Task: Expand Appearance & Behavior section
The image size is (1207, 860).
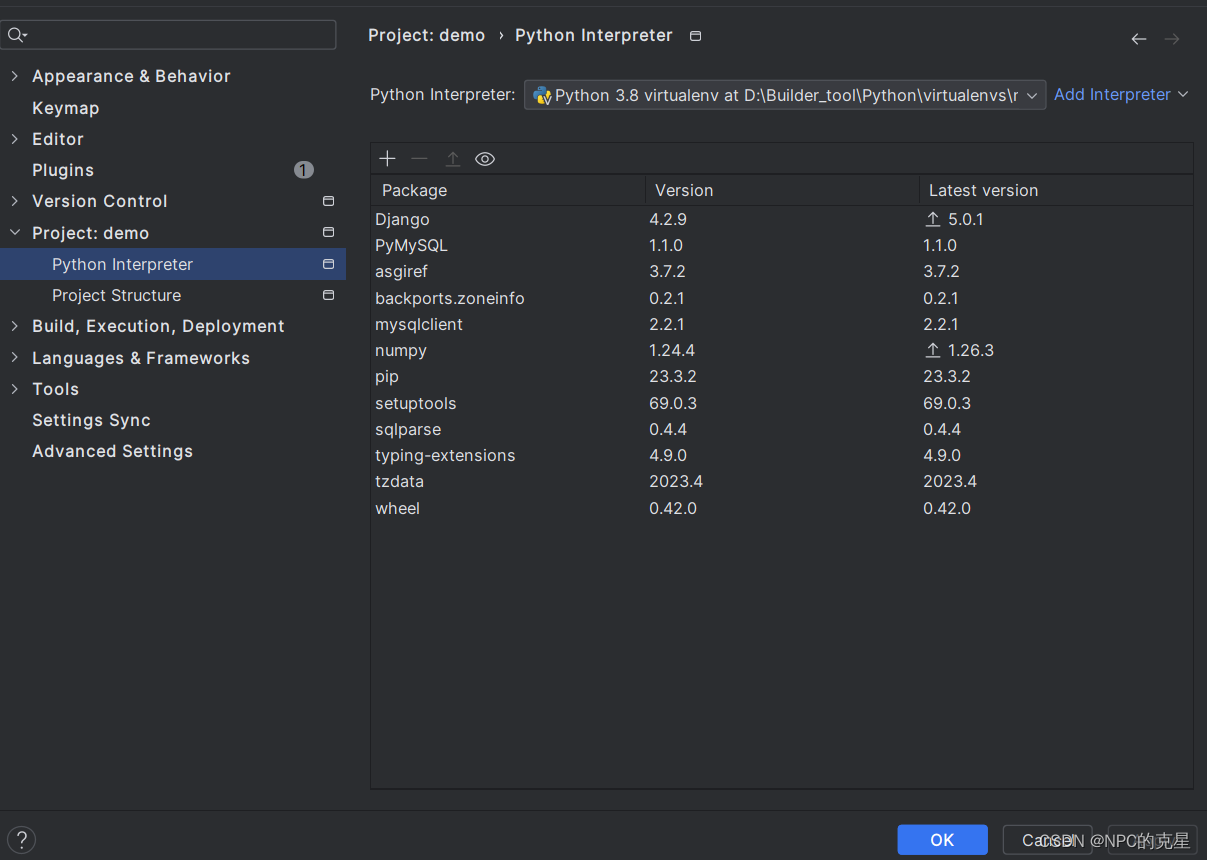Action: click(x=14, y=76)
